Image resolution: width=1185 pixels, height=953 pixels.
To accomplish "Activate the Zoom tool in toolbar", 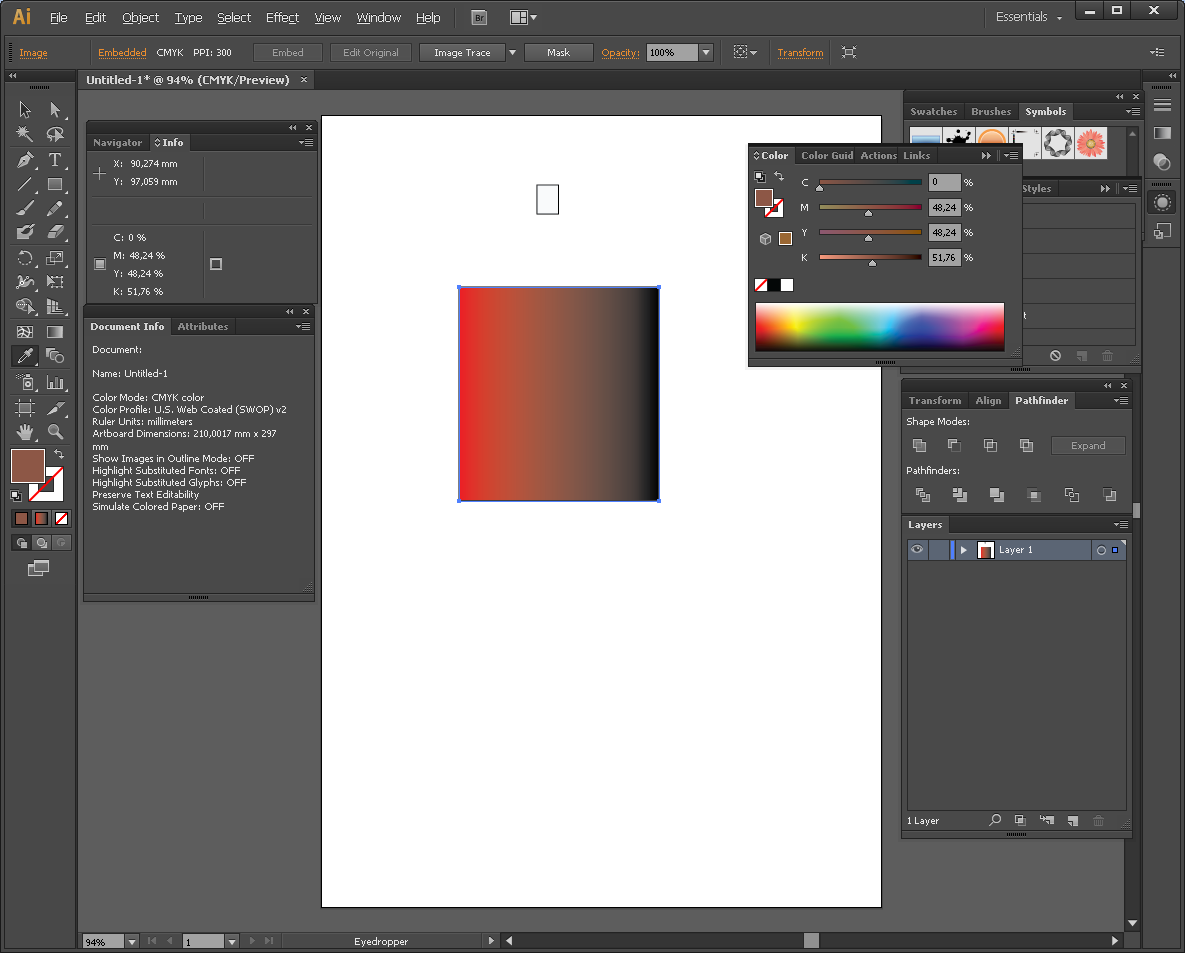I will click(x=55, y=432).
